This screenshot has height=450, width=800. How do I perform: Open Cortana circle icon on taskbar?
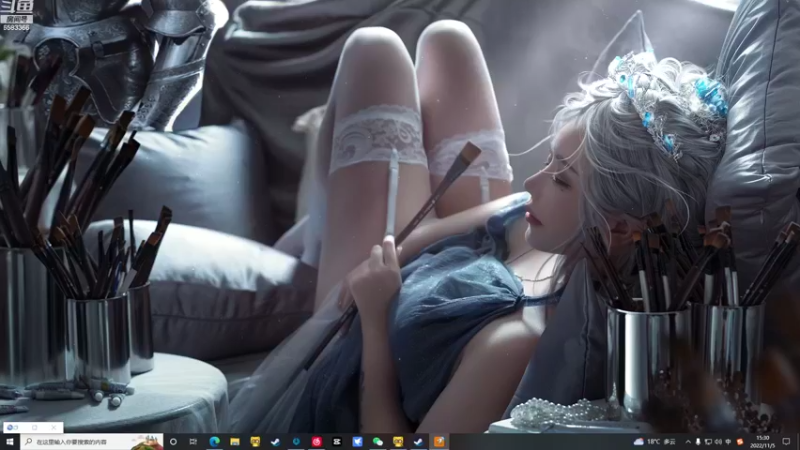tap(173, 442)
